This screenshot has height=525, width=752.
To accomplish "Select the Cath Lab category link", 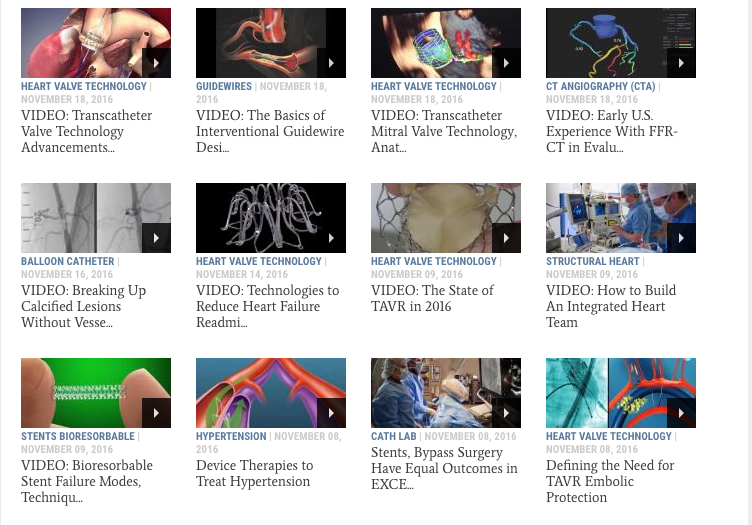I will coord(394,436).
